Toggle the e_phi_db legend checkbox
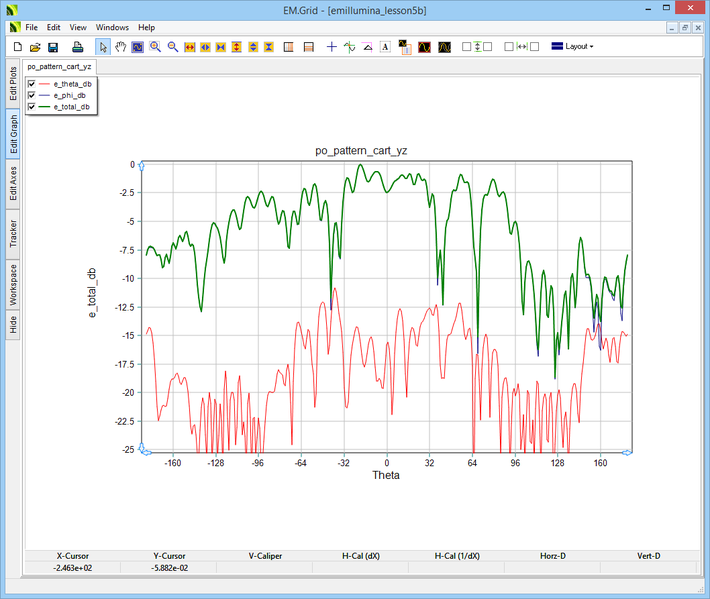This screenshot has width=710, height=599. click(32, 95)
